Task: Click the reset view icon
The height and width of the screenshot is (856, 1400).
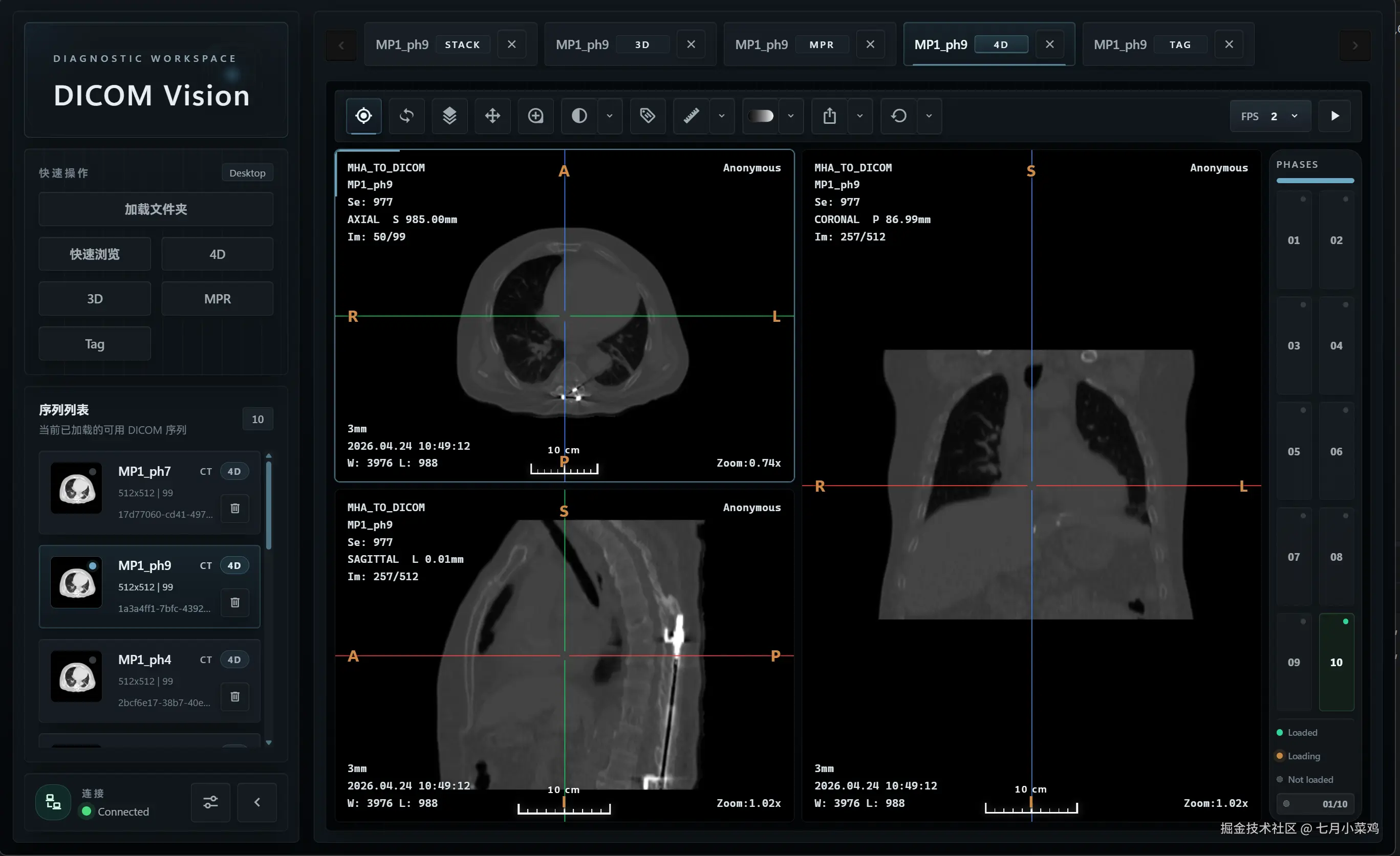Action: 898,116
